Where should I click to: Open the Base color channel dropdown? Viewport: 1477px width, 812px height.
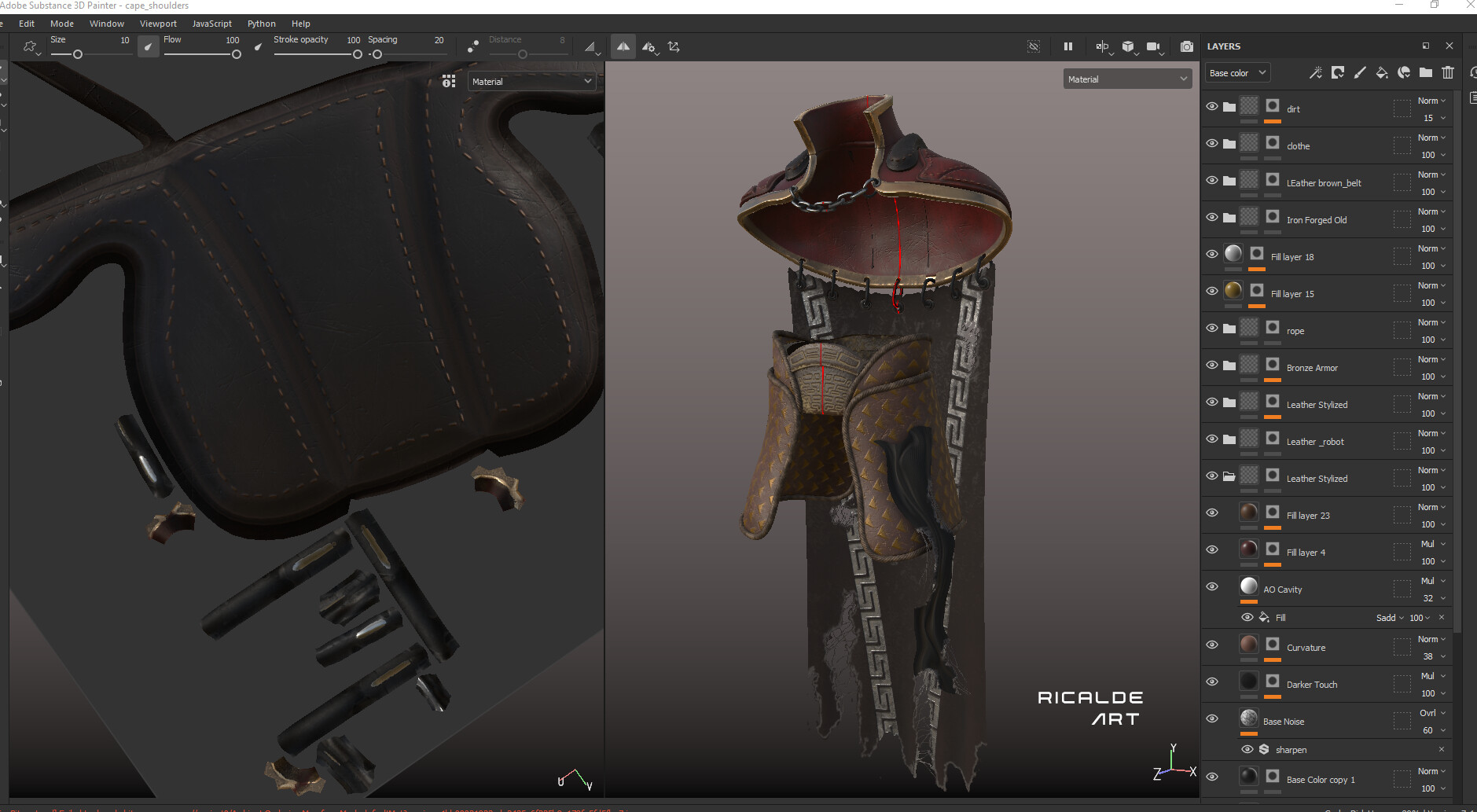pos(1237,73)
